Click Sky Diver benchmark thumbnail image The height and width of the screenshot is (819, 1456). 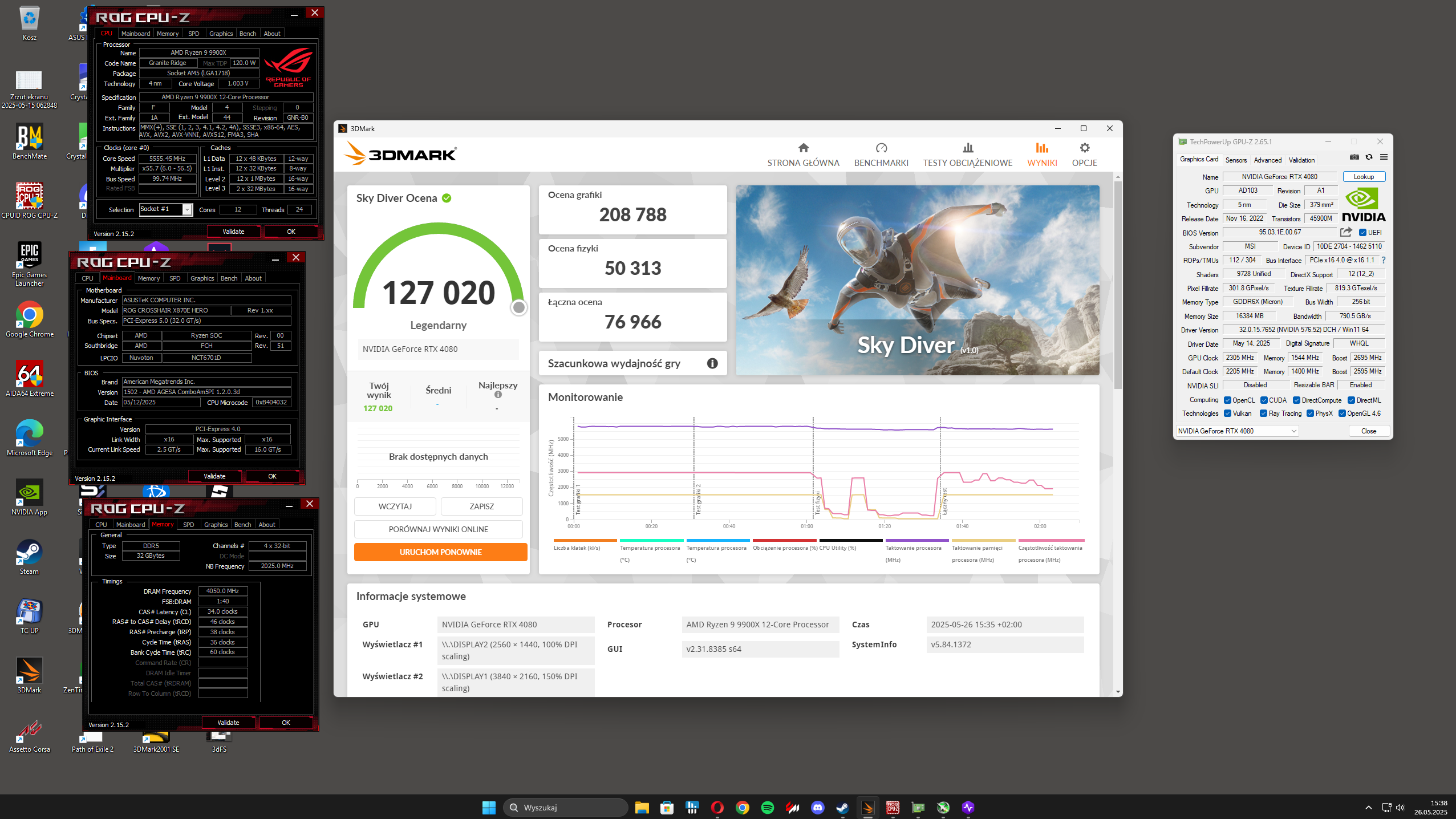pyautogui.click(x=918, y=280)
